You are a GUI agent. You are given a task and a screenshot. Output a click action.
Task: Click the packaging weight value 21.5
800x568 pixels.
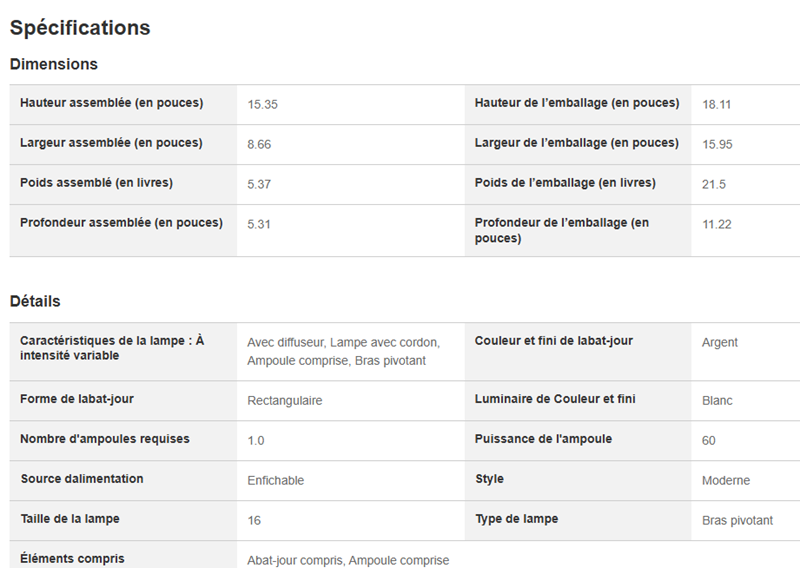(x=714, y=184)
